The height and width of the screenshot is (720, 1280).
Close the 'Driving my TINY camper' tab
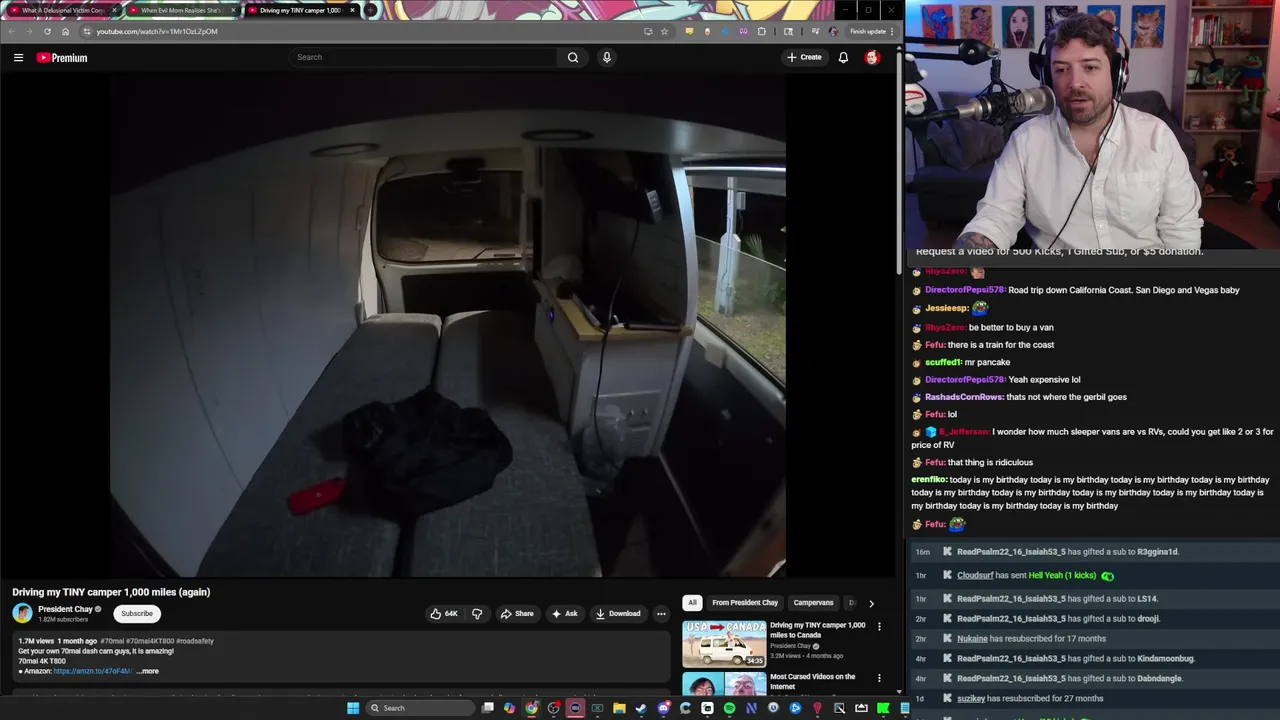point(352,10)
